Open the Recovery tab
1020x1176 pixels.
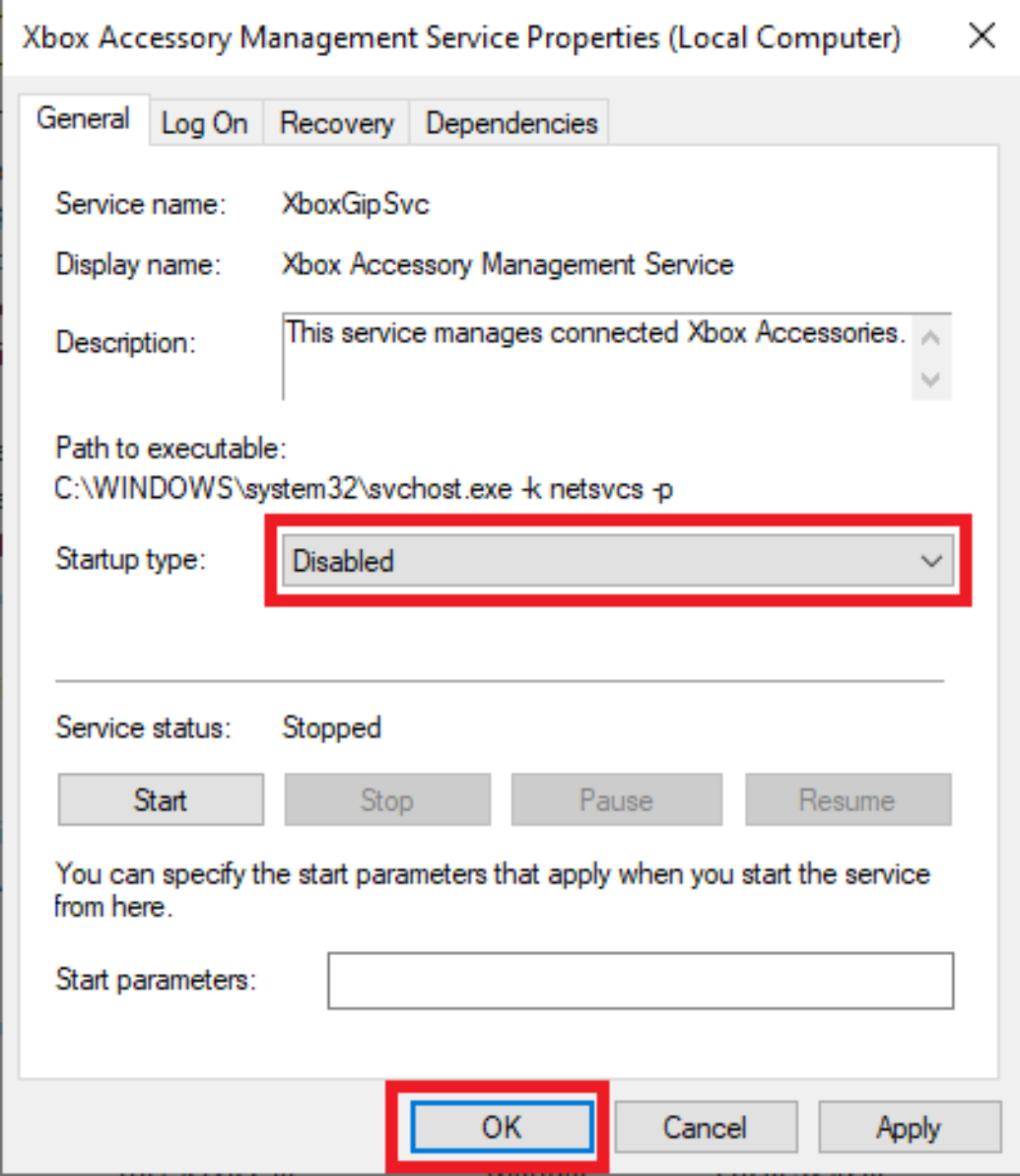coord(336,122)
